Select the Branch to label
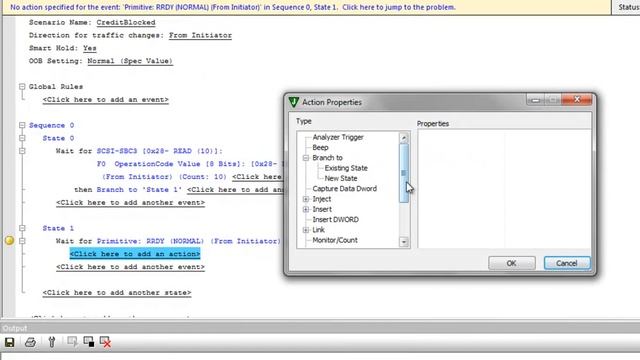 (x=327, y=158)
